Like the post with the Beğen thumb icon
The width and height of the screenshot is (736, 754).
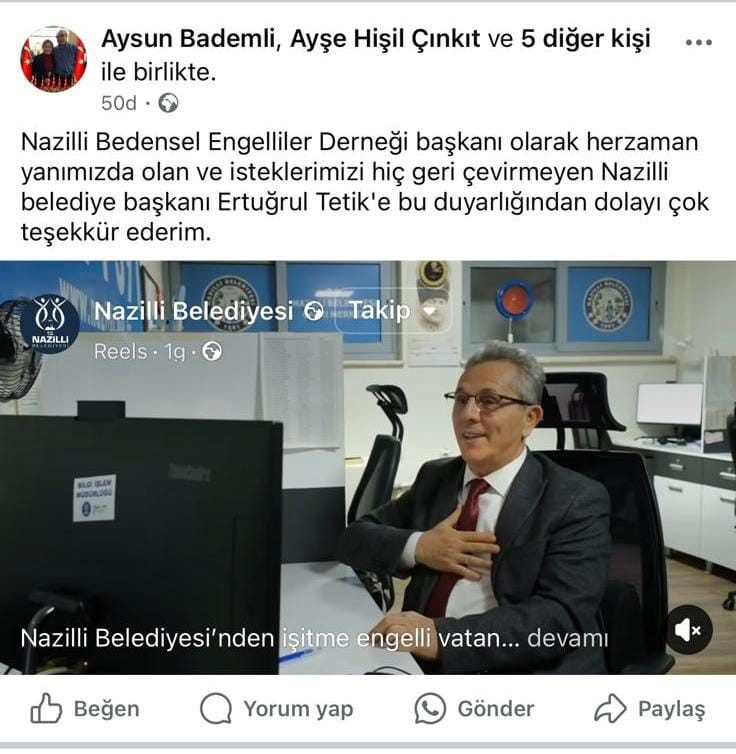coord(46,708)
